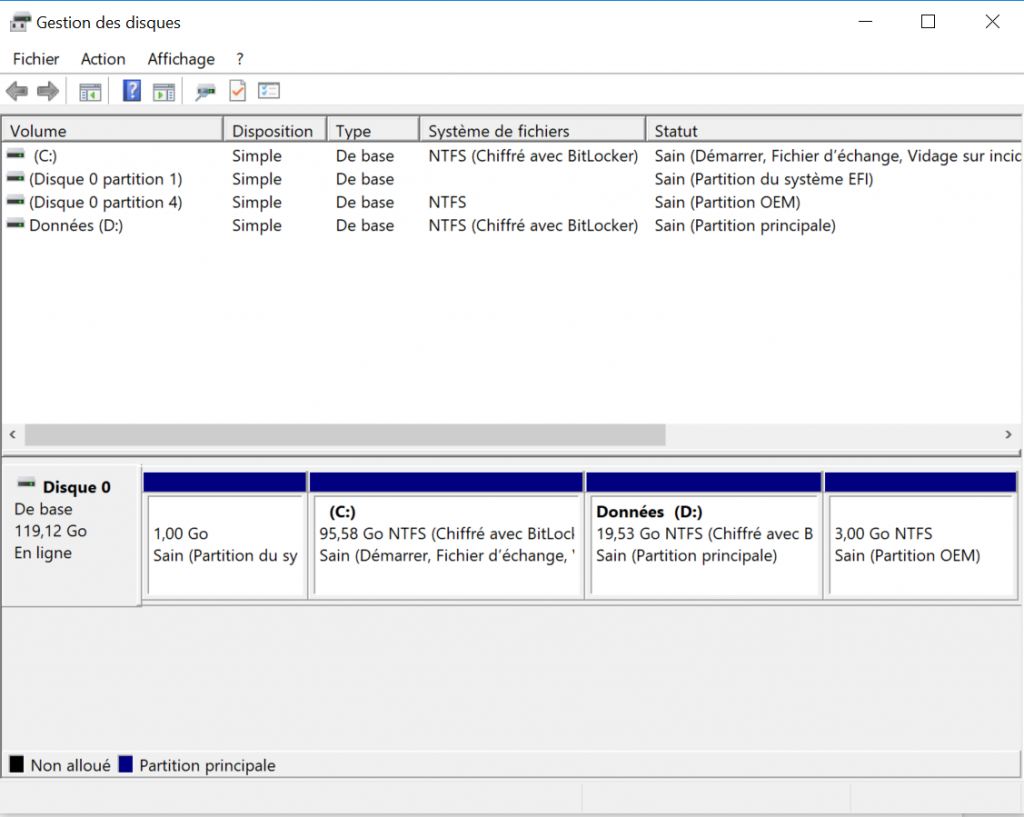Viewport: 1024px width, 817px height.
Task: Select the 3,00 Go OEM partition block
Action: [x=920, y=535]
